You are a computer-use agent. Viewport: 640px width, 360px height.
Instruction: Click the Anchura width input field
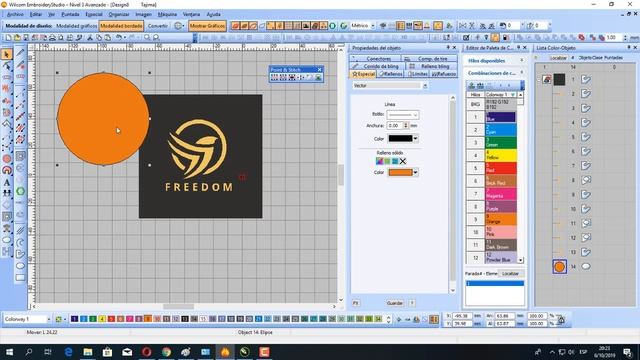point(395,126)
